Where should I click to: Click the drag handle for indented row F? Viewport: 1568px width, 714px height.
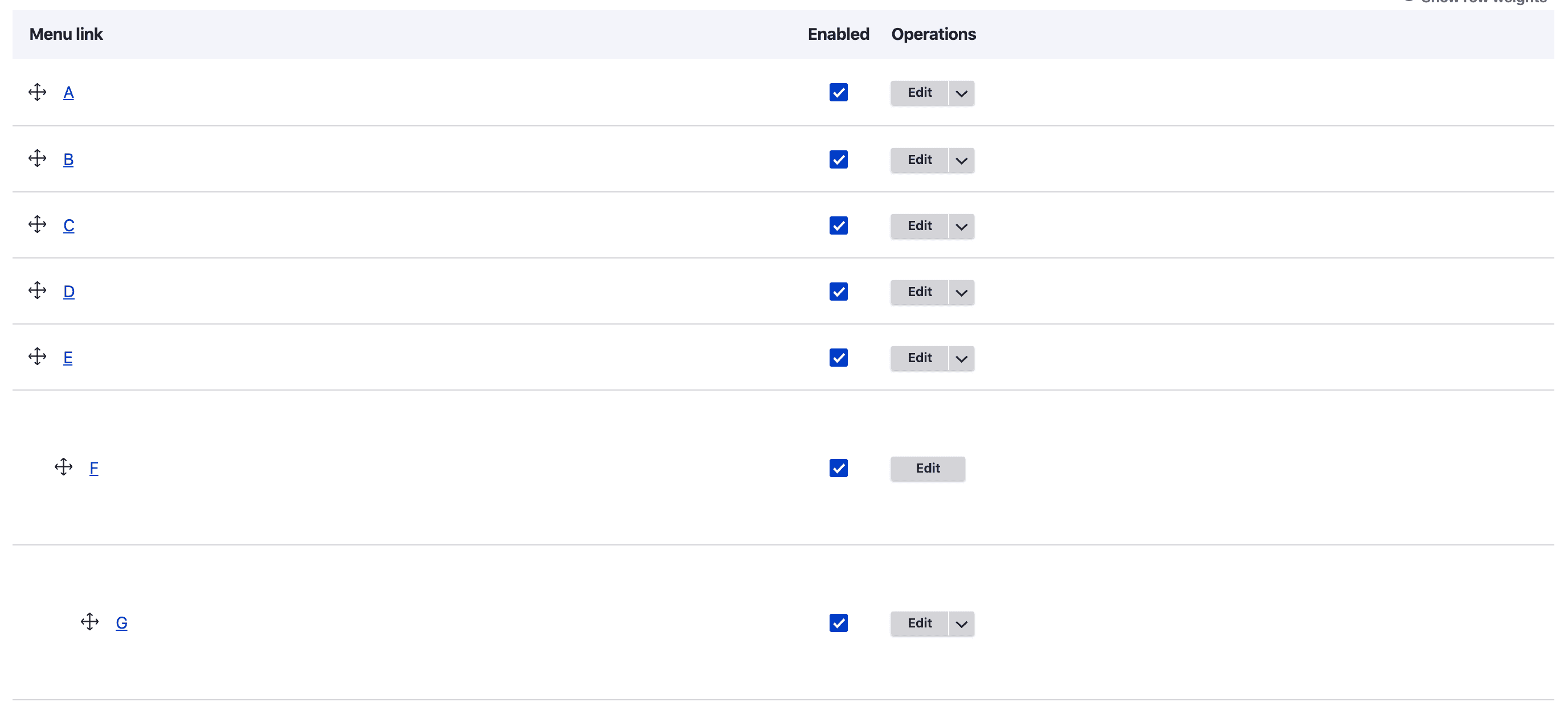pyautogui.click(x=63, y=467)
